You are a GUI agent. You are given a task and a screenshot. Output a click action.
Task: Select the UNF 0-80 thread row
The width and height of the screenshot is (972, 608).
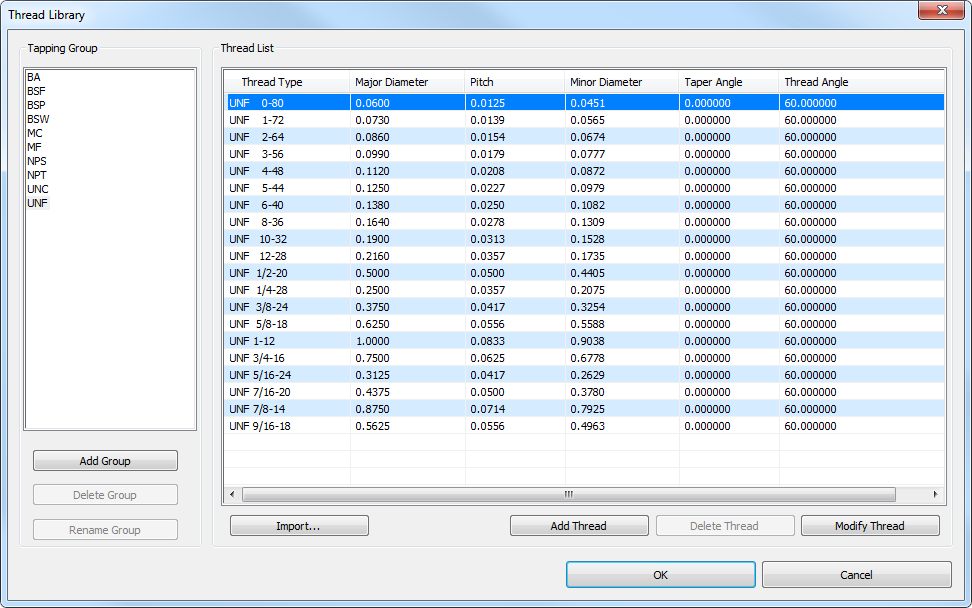point(585,103)
